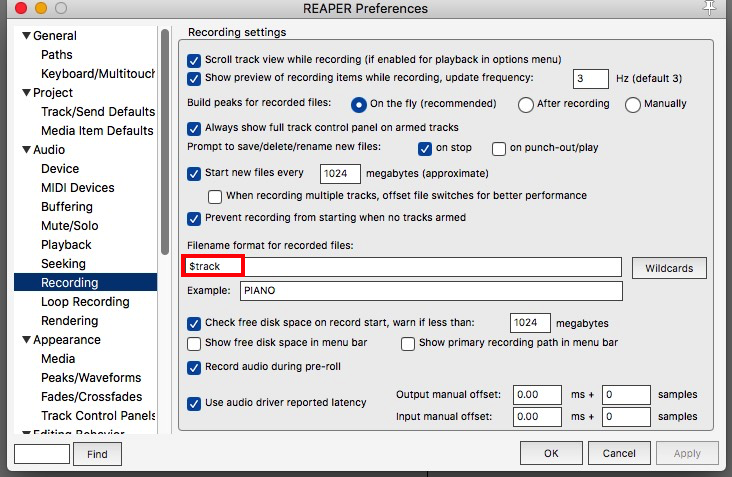This screenshot has height=477, width=732.
Task: Collapse the Audio tree section
Action: click(x=27, y=149)
